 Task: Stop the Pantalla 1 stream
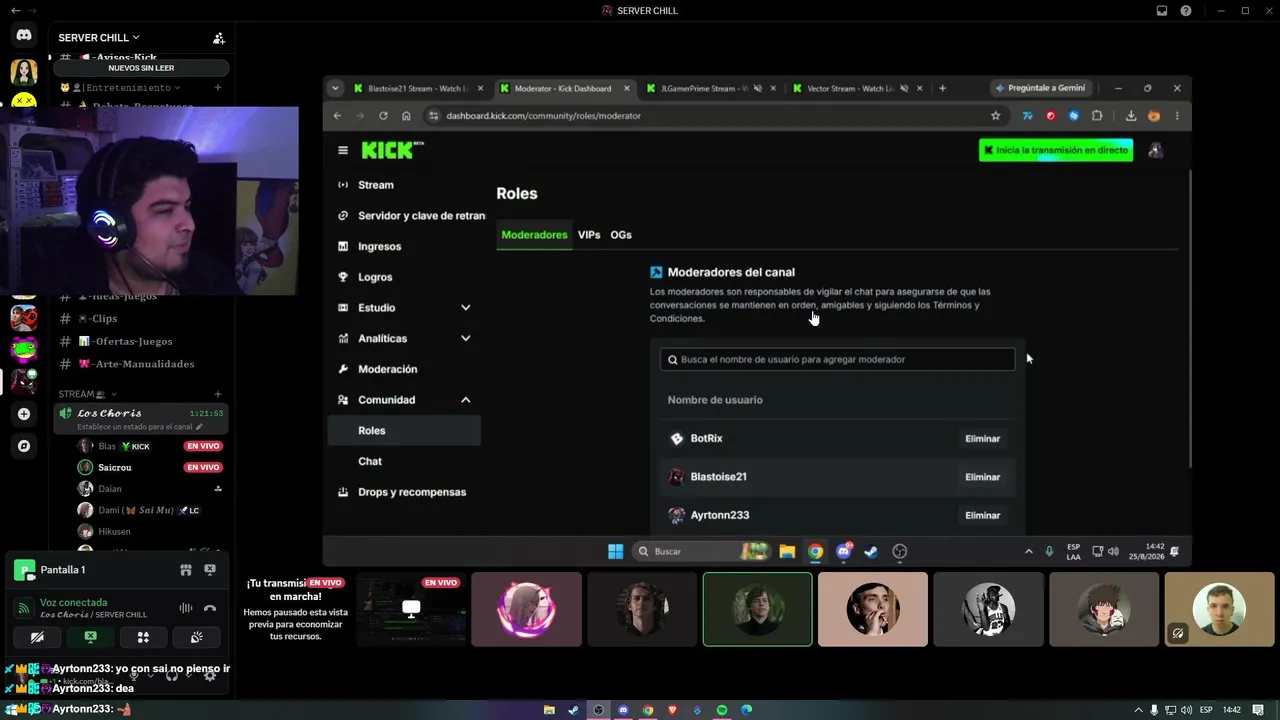(210, 570)
